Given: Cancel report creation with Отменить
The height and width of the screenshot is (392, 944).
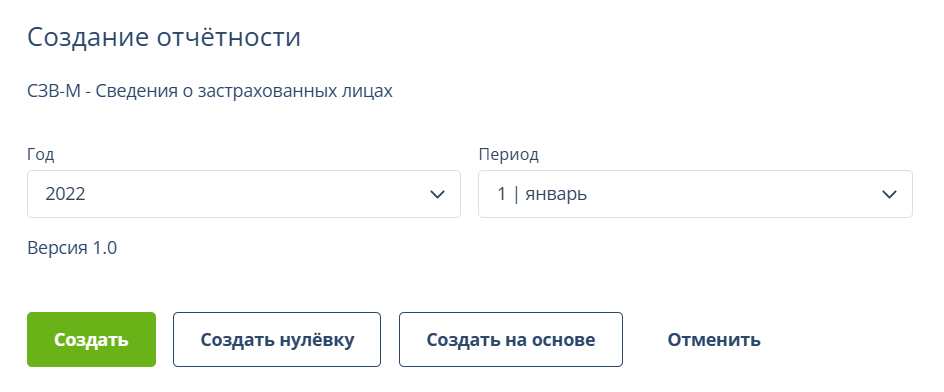Looking at the screenshot, I should pyautogui.click(x=713, y=340).
